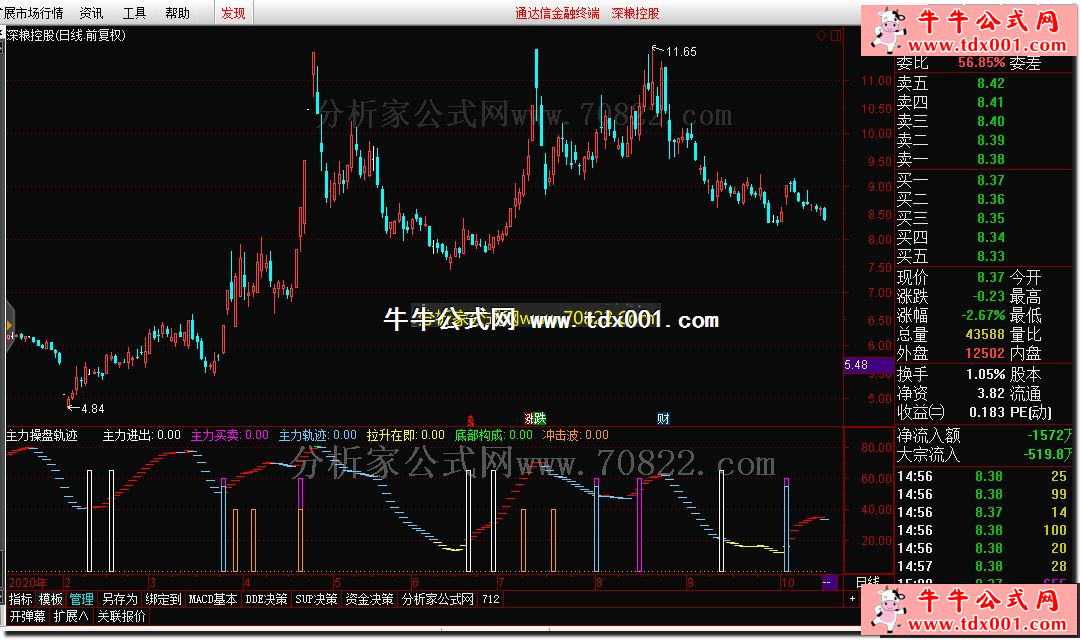Click the 绑定到 button
The width and height of the screenshot is (1082, 640).
click(x=163, y=599)
